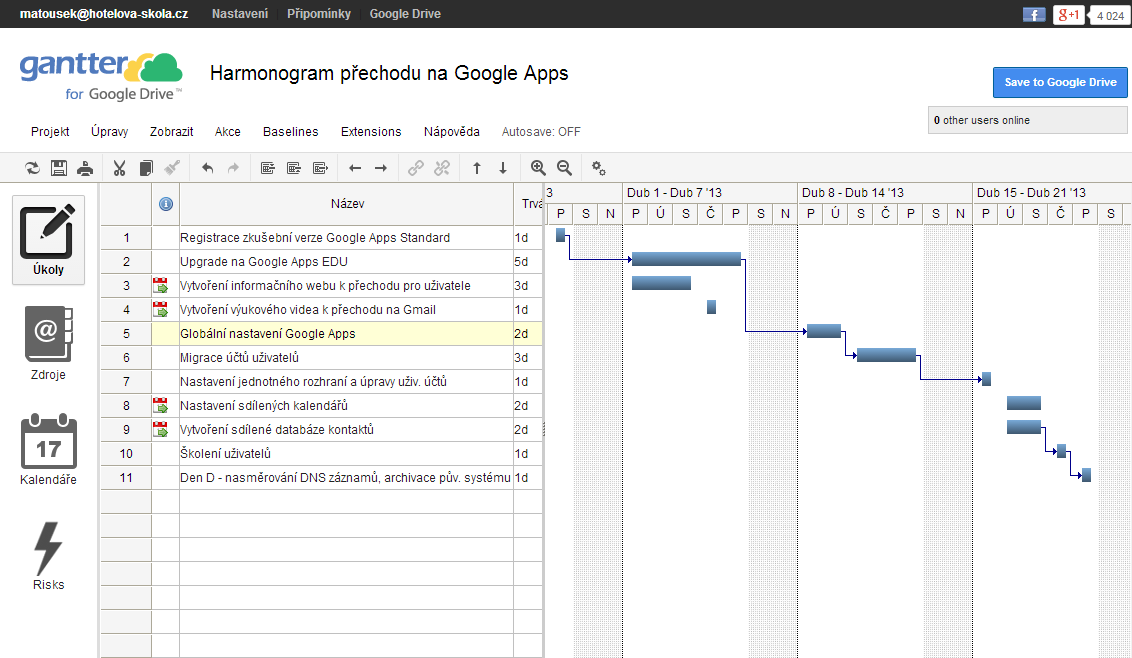
Task: Outdent the task with the left arrow icon
Action: (x=354, y=168)
